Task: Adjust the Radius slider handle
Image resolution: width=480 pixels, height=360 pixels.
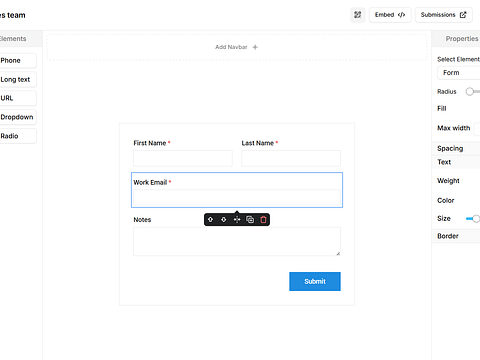Action: coord(470,92)
